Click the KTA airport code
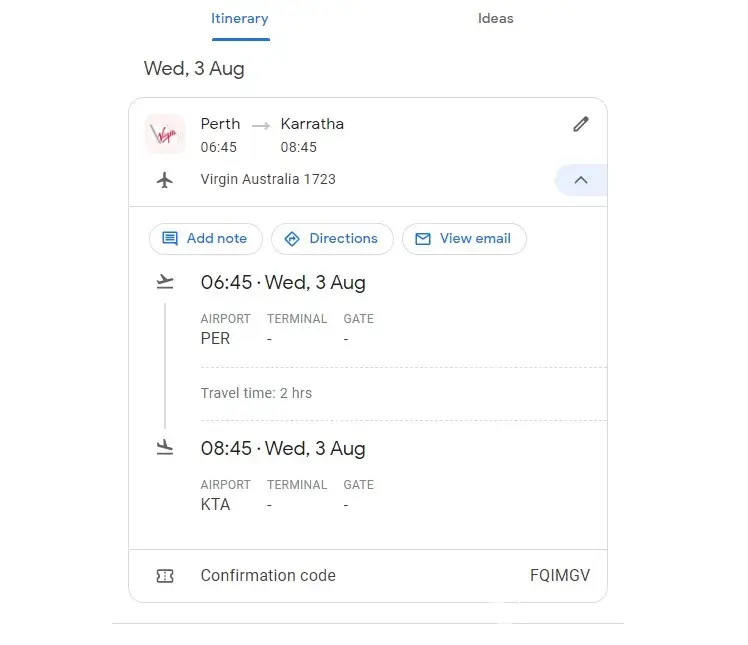The width and height of the screenshot is (748, 645). [x=215, y=505]
